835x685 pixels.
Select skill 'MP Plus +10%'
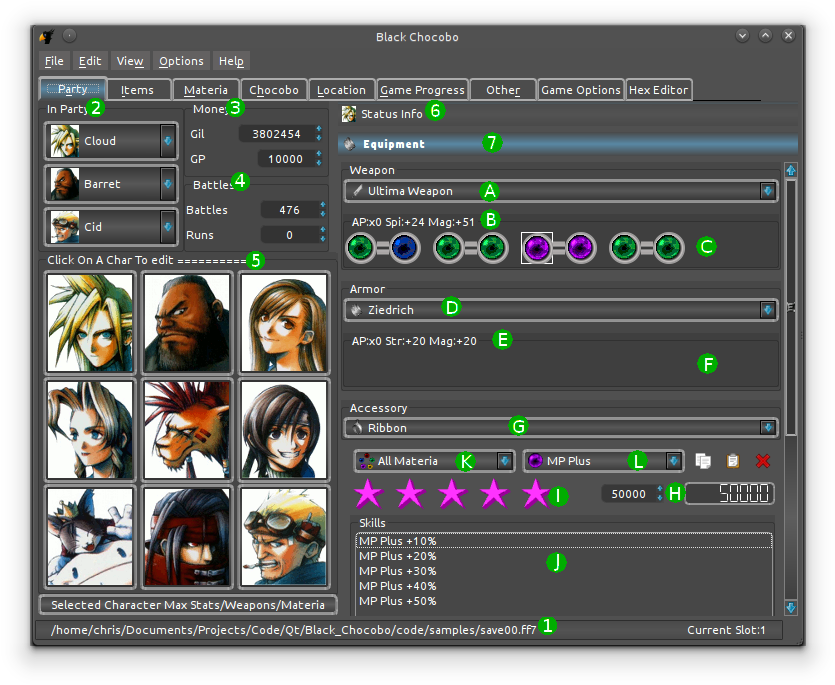563,541
